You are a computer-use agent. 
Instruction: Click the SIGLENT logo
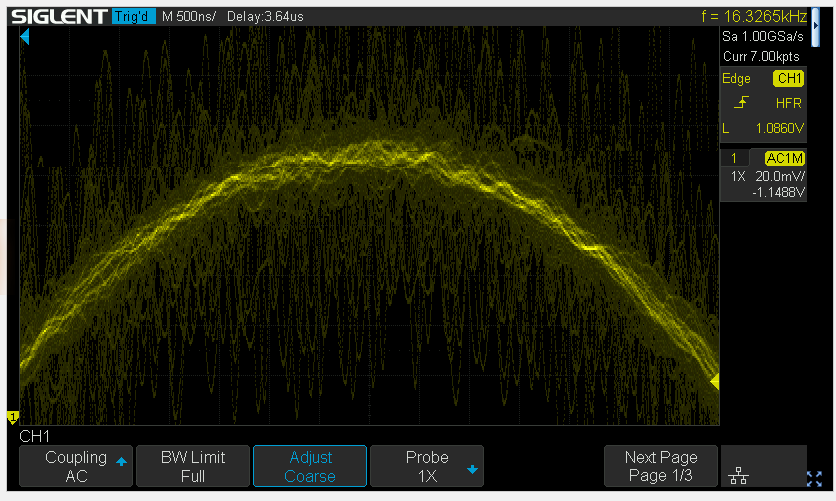[59, 17]
